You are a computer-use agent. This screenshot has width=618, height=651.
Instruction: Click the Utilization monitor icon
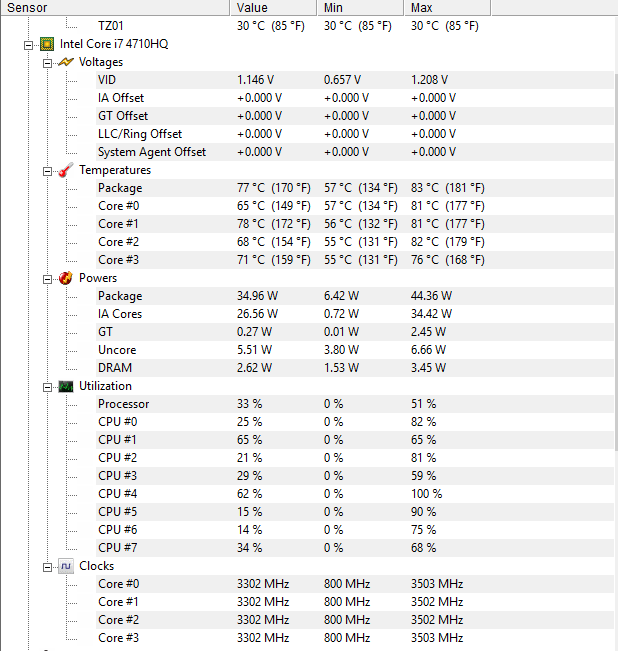pyautogui.click(x=66, y=386)
